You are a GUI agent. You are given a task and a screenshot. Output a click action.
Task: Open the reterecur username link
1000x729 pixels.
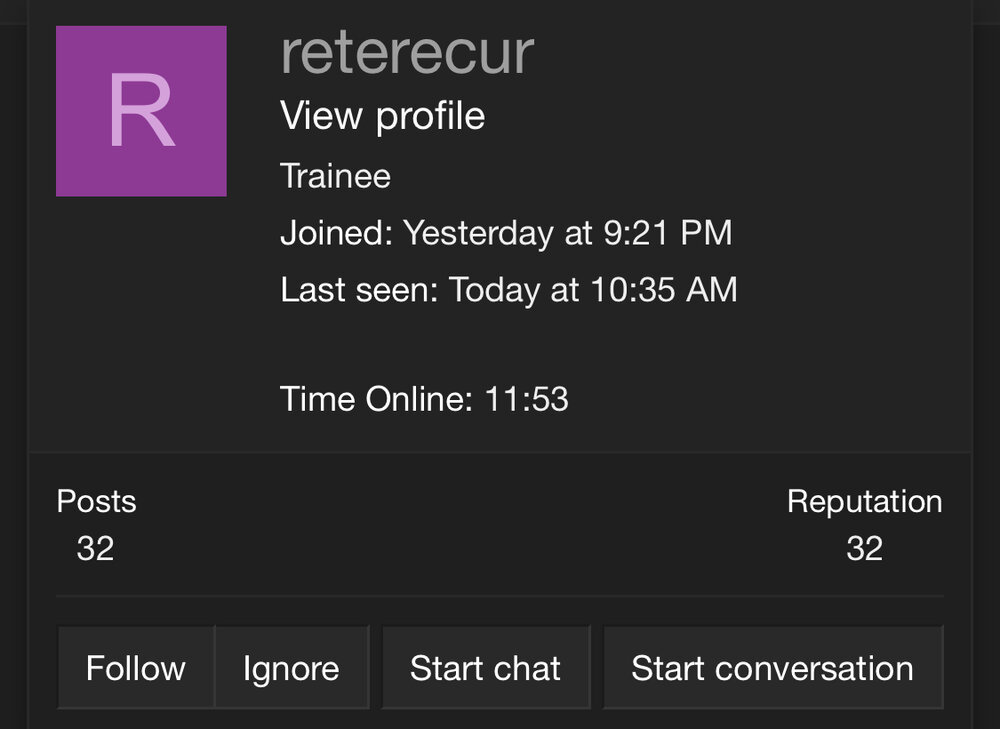point(407,52)
